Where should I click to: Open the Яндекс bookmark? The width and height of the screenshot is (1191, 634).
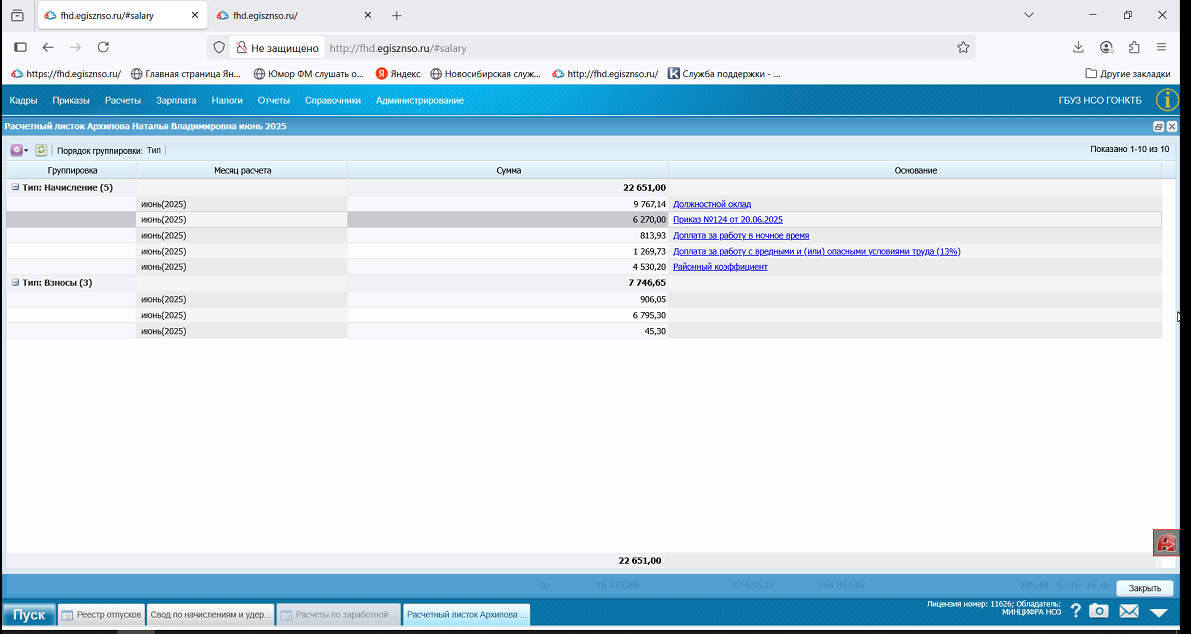(398, 74)
